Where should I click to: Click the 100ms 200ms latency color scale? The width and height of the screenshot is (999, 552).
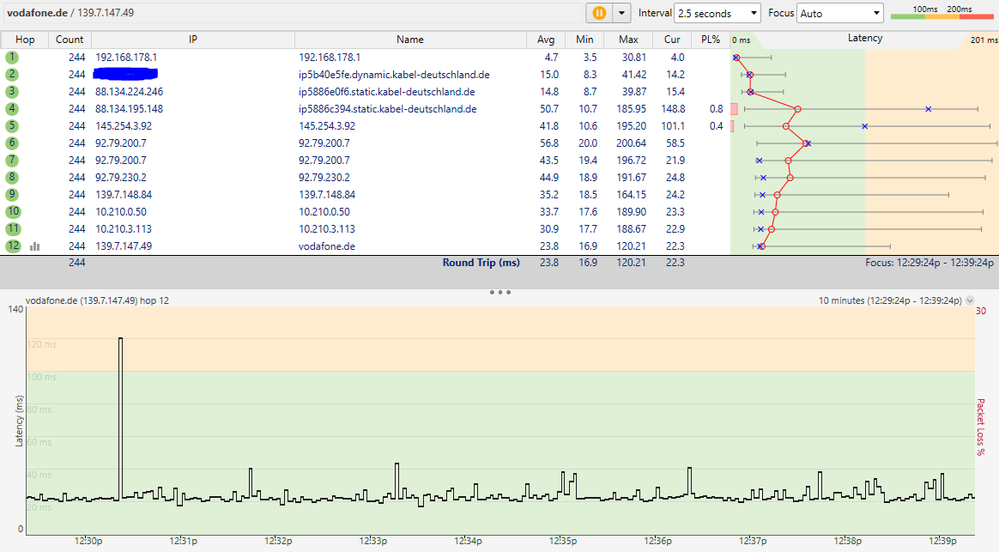pyautogui.click(x=942, y=12)
